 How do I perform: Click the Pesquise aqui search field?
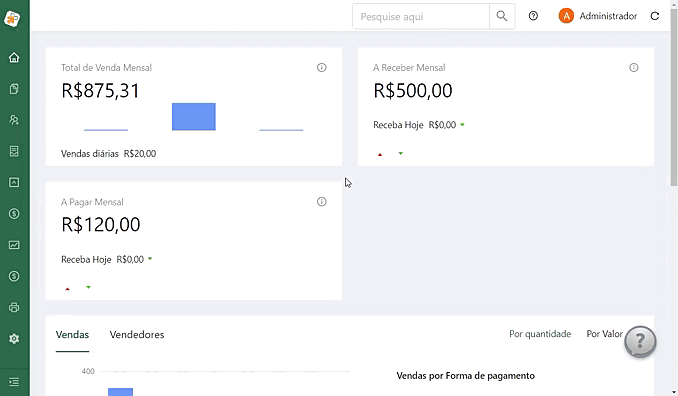421,16
